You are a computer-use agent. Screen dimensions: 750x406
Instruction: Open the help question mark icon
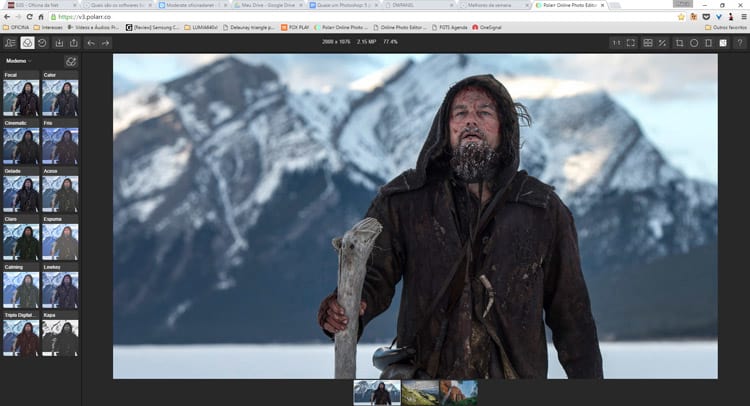(x=740, y=43)
